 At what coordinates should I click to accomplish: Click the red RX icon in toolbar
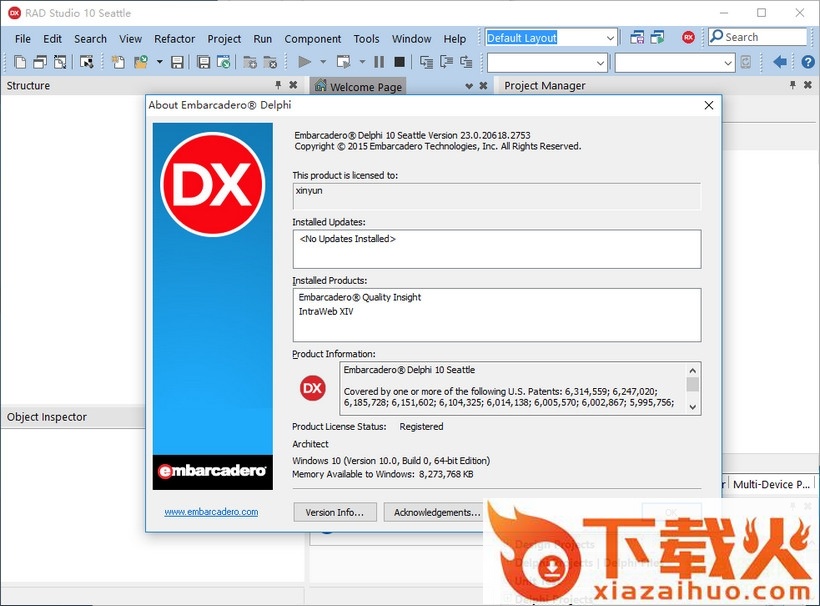[x=688, y=38]
